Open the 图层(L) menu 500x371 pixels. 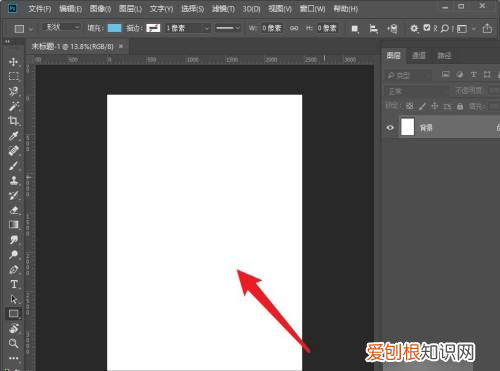pyautogui.click(x=130, y=9)
